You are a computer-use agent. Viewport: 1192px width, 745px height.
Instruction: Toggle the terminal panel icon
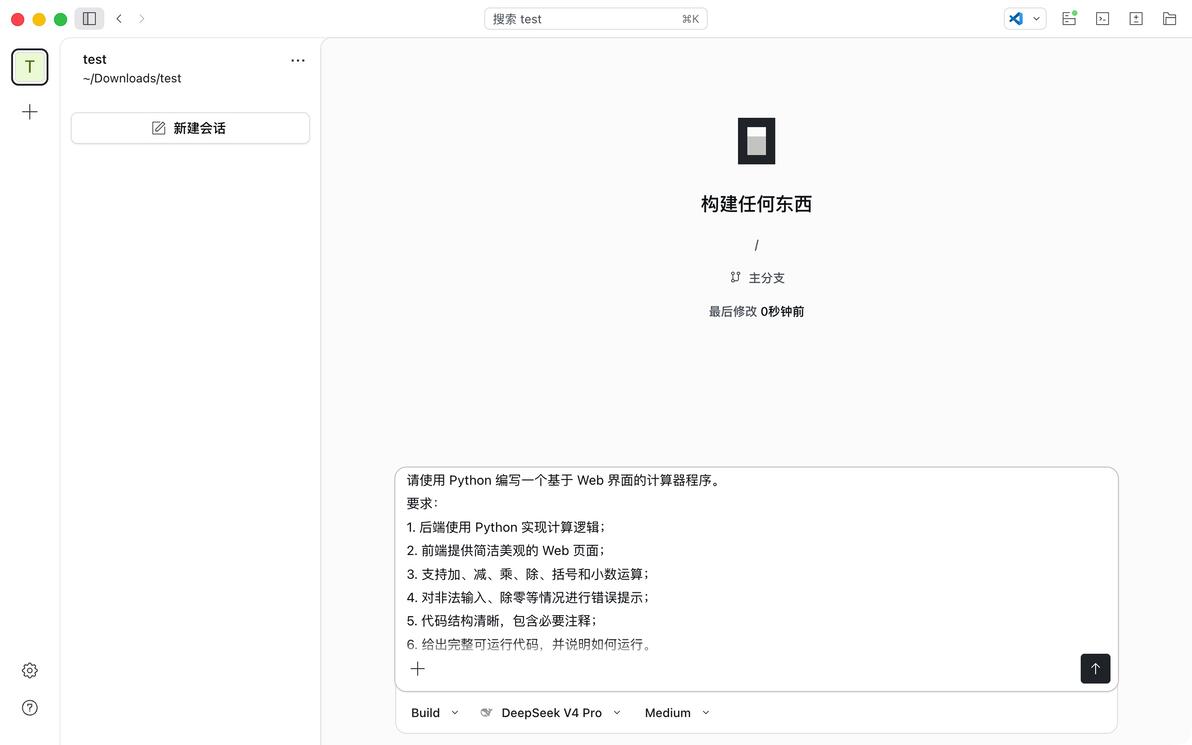tap(1102, 19)
